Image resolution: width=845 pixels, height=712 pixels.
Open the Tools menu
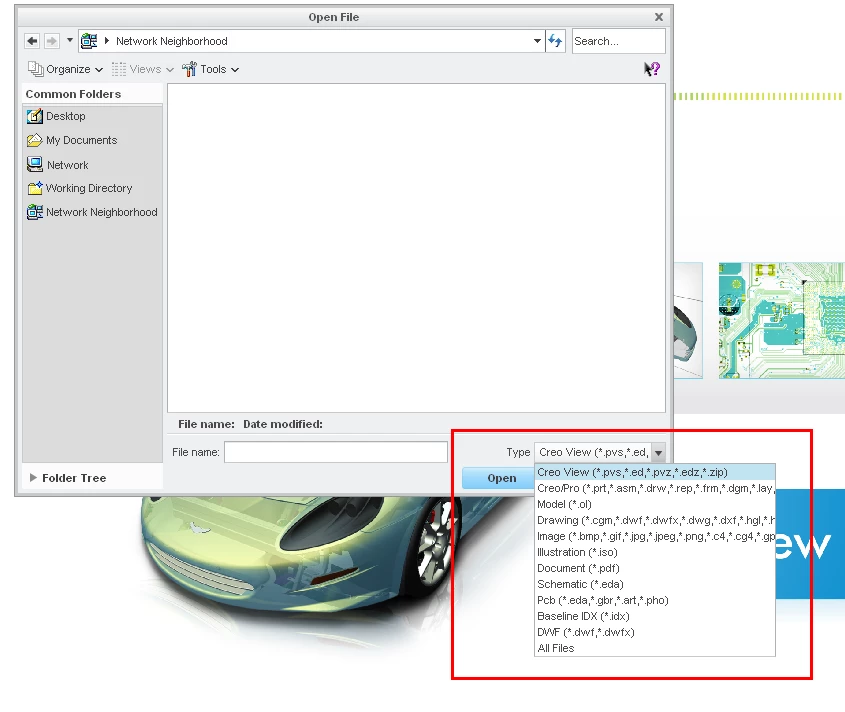[210, 69]
